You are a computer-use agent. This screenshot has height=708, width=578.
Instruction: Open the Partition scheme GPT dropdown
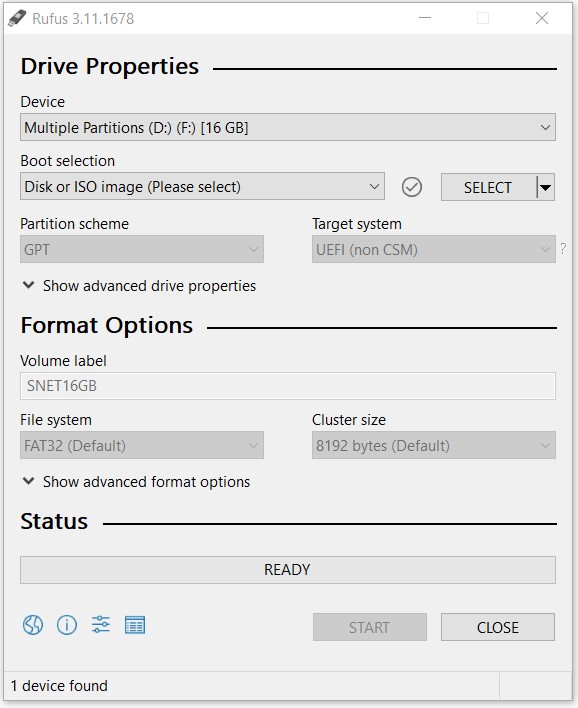[142, 249]
